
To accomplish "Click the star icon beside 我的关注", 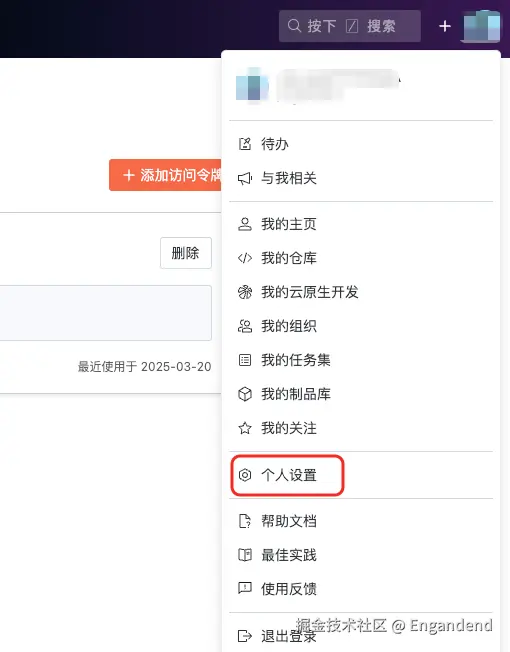I will point(245,428).
